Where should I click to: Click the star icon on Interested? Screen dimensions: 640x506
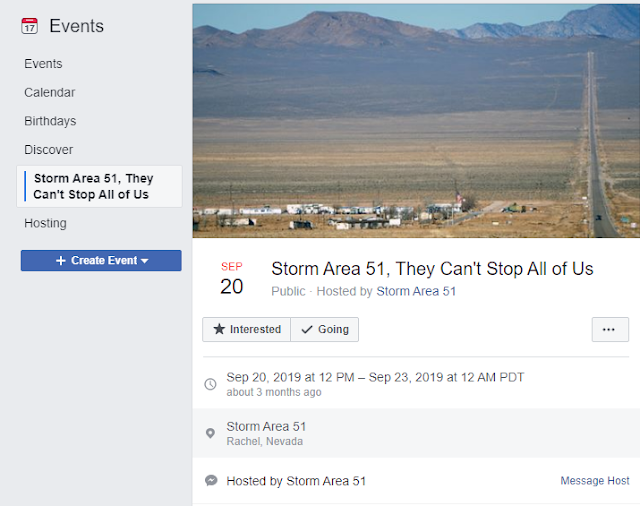pyautogui.click(x=220, y=329)
